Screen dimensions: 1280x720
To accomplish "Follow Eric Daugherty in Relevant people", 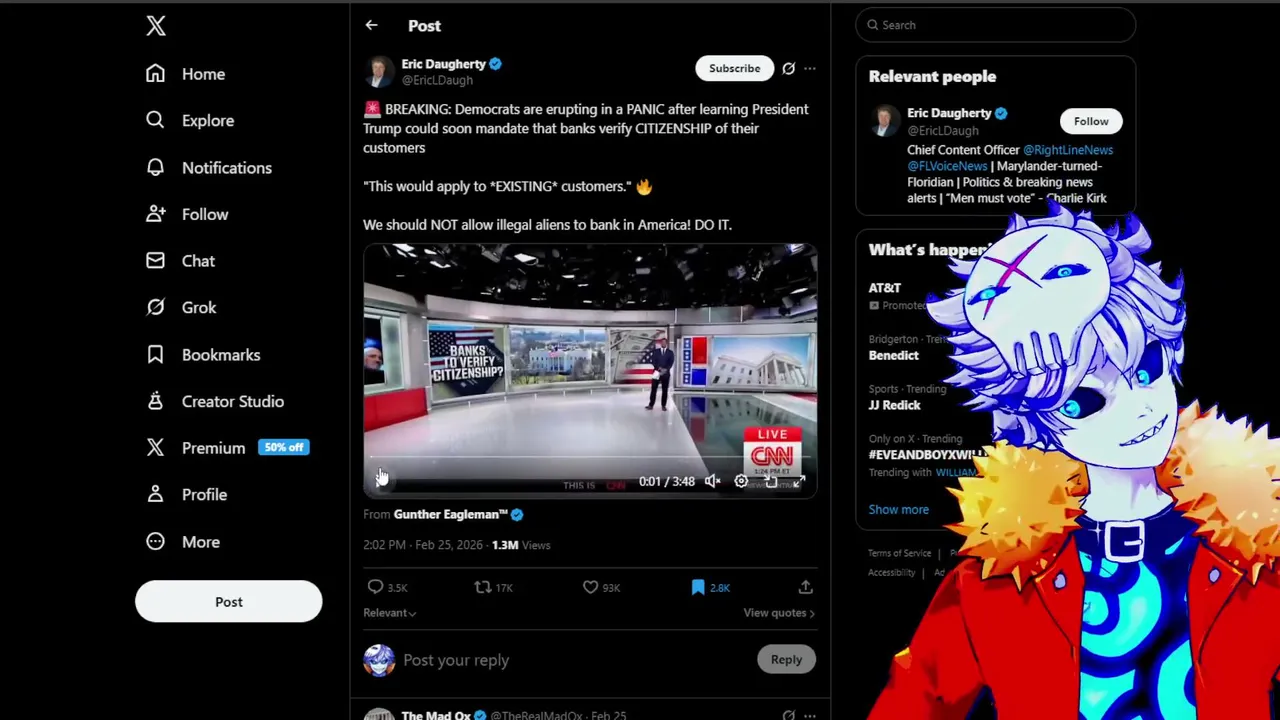I will (1091, 121).
